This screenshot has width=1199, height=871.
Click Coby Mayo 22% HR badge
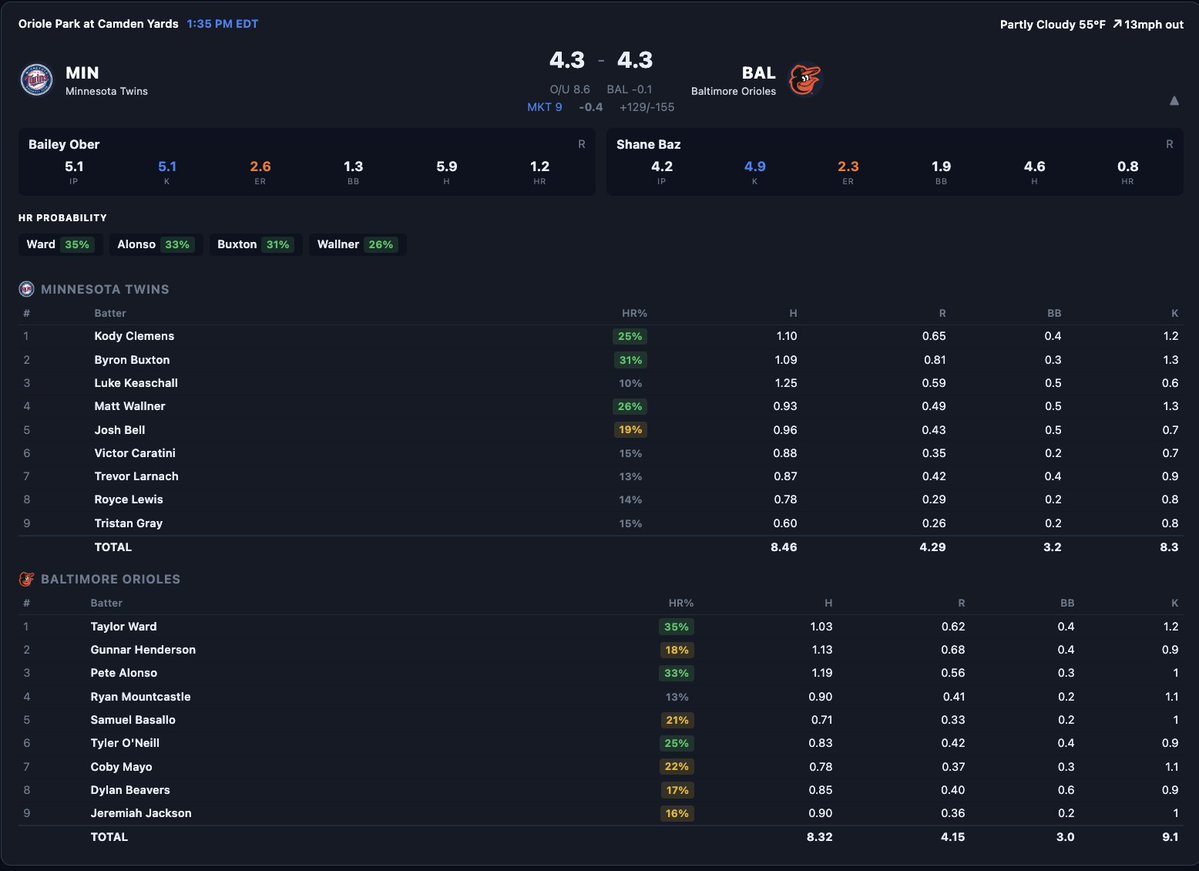click(x=677, y=766)
